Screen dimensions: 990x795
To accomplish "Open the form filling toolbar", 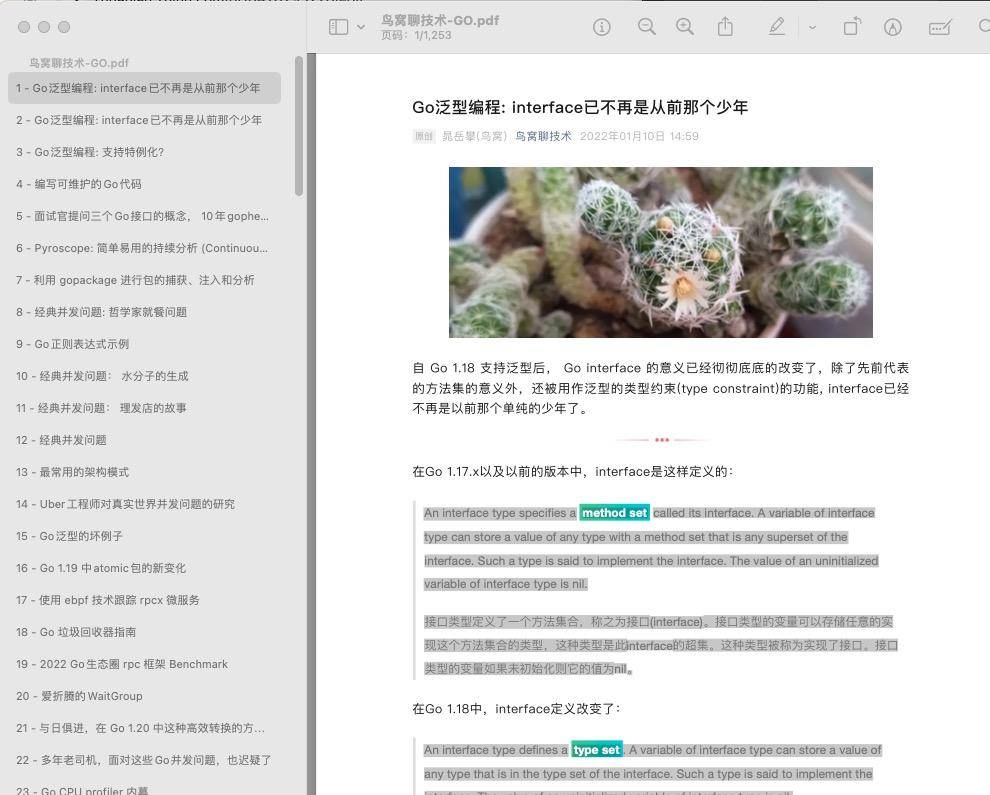I will coord(940,27).
